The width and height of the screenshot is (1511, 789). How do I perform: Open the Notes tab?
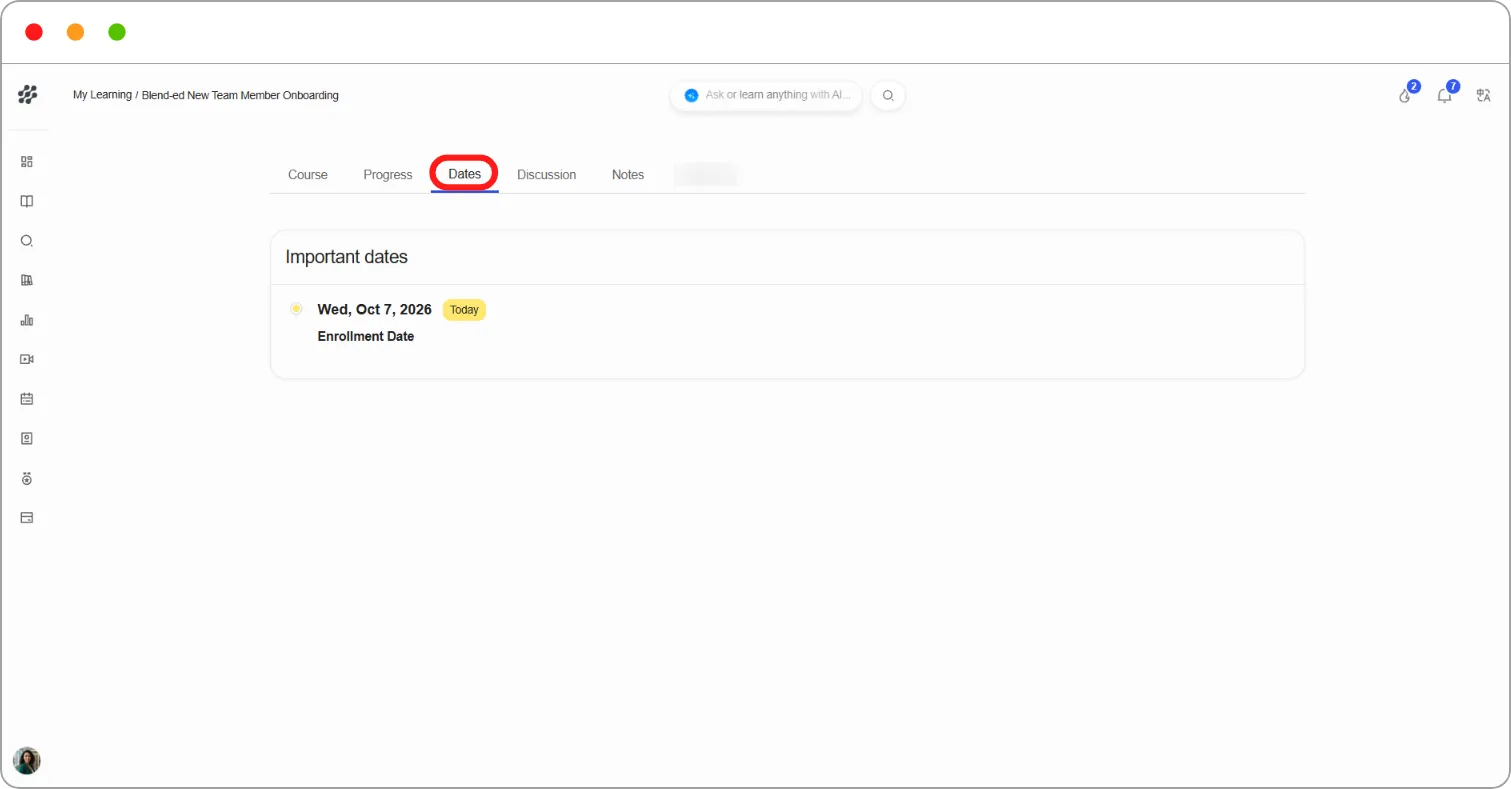[628, 174]
